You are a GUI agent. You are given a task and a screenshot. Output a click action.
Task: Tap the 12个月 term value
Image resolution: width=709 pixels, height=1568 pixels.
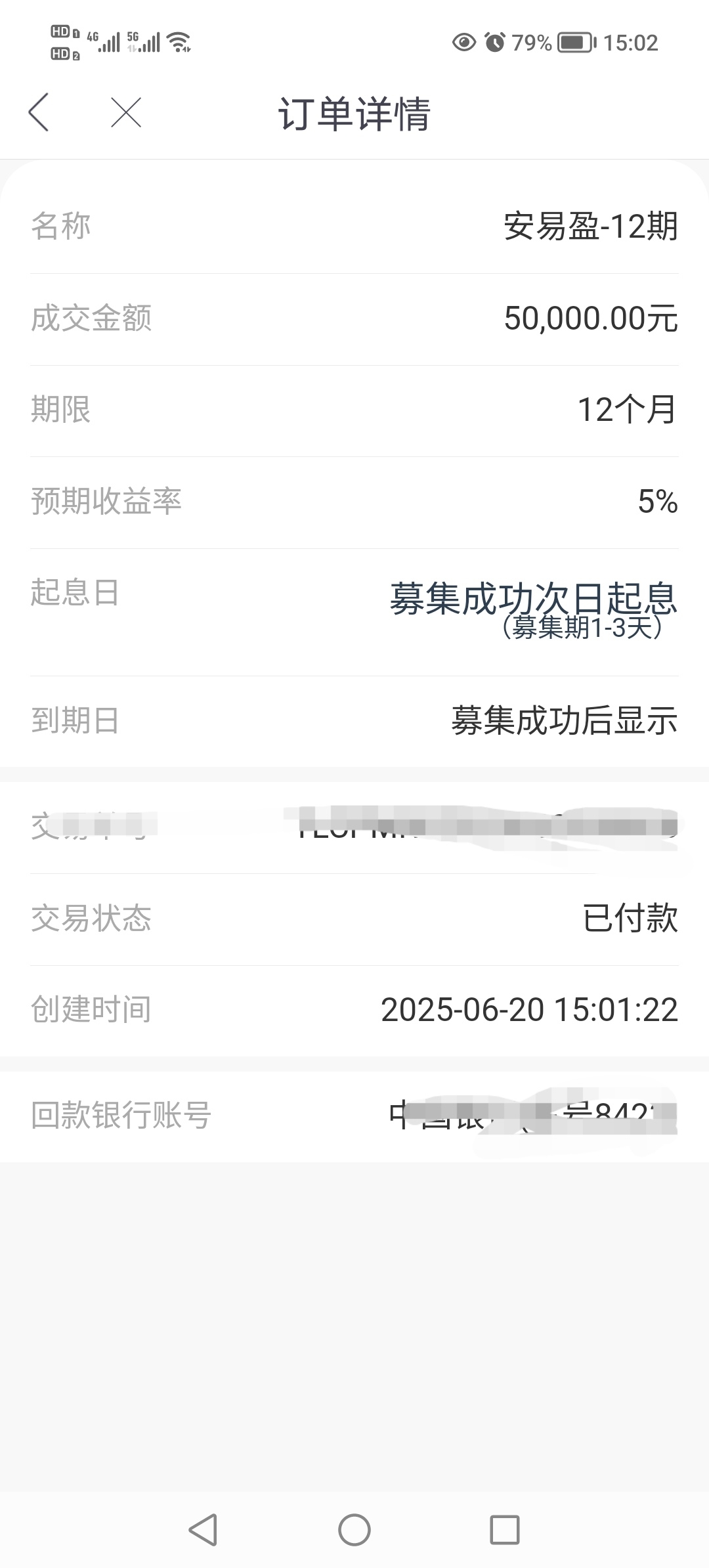coord(628,410)
